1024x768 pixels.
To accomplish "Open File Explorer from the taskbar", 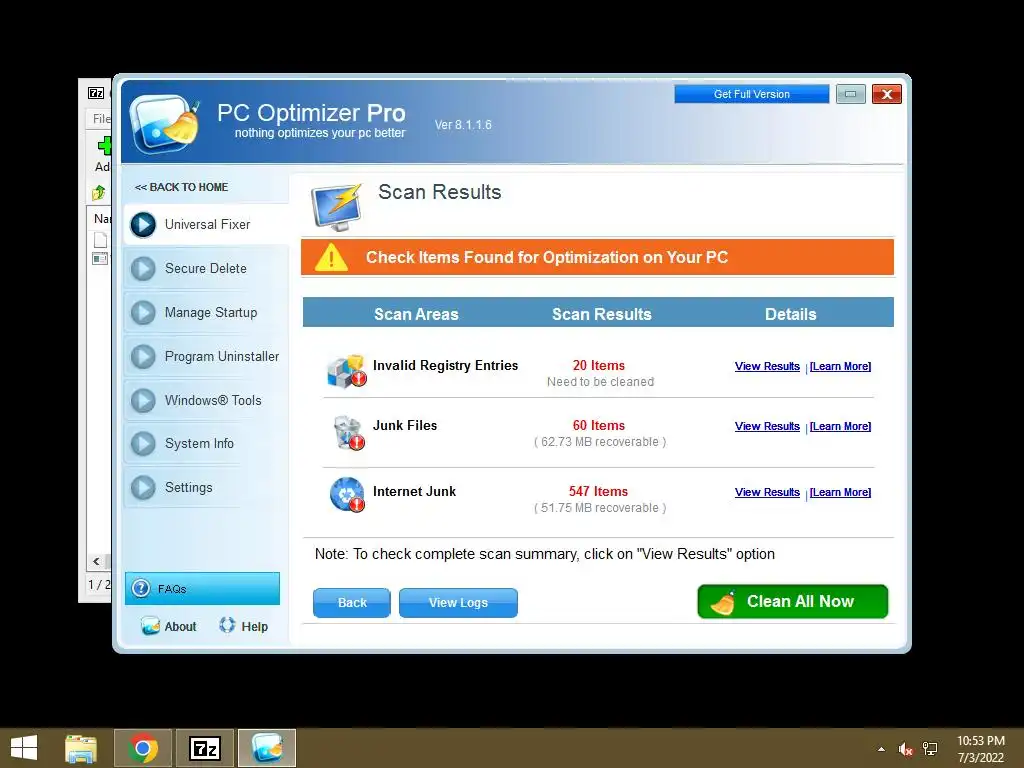I will point(81,748).
